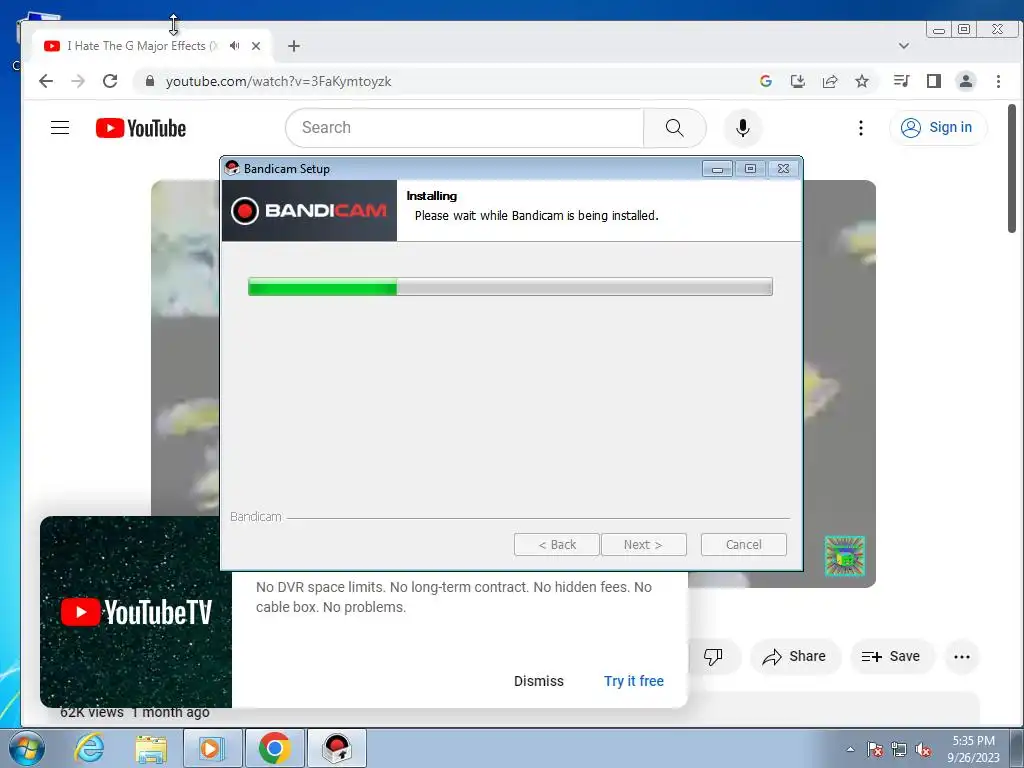Share the video
1024x768 pixels.
click(794, 656)
